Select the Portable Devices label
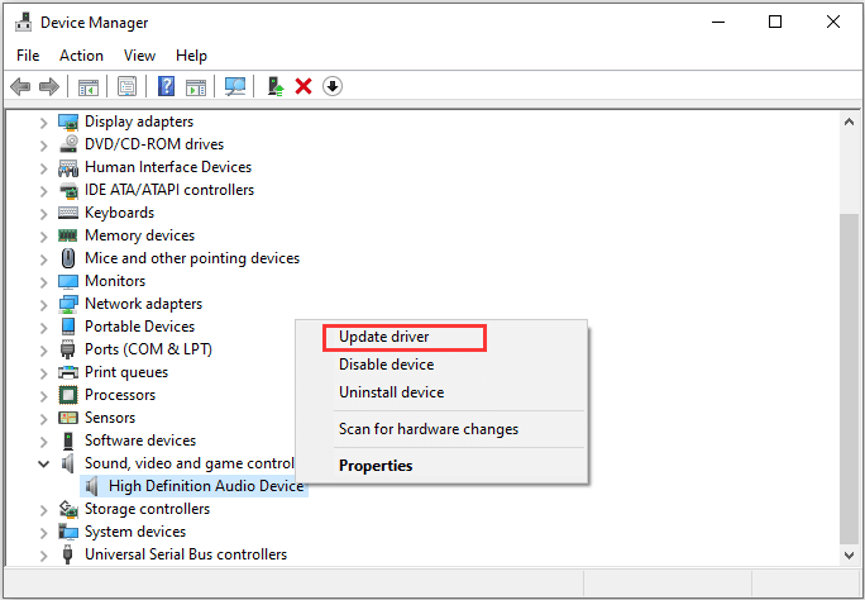865x600 pixels. click(140, 326)
